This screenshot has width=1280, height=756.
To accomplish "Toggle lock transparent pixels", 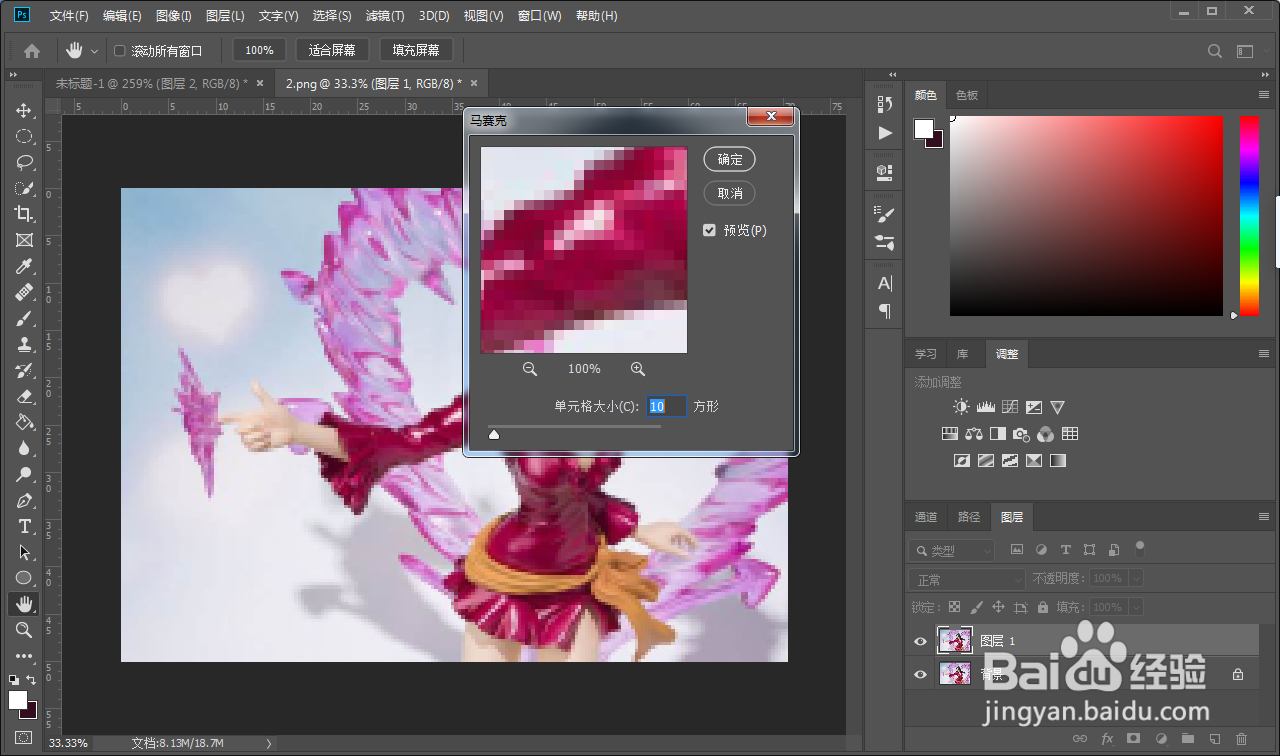I will [x=954, y=607].
